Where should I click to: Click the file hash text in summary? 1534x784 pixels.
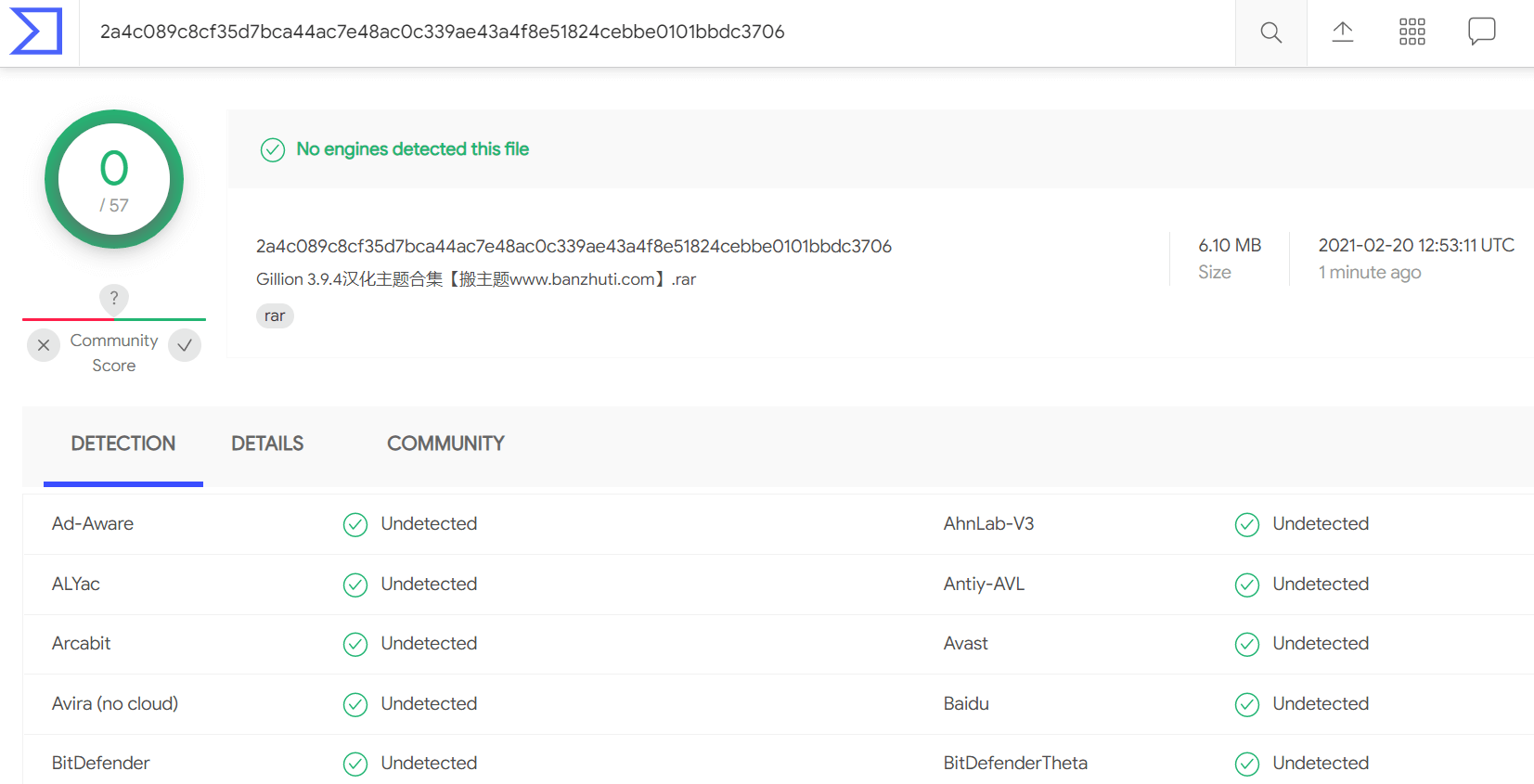[574, 246]
